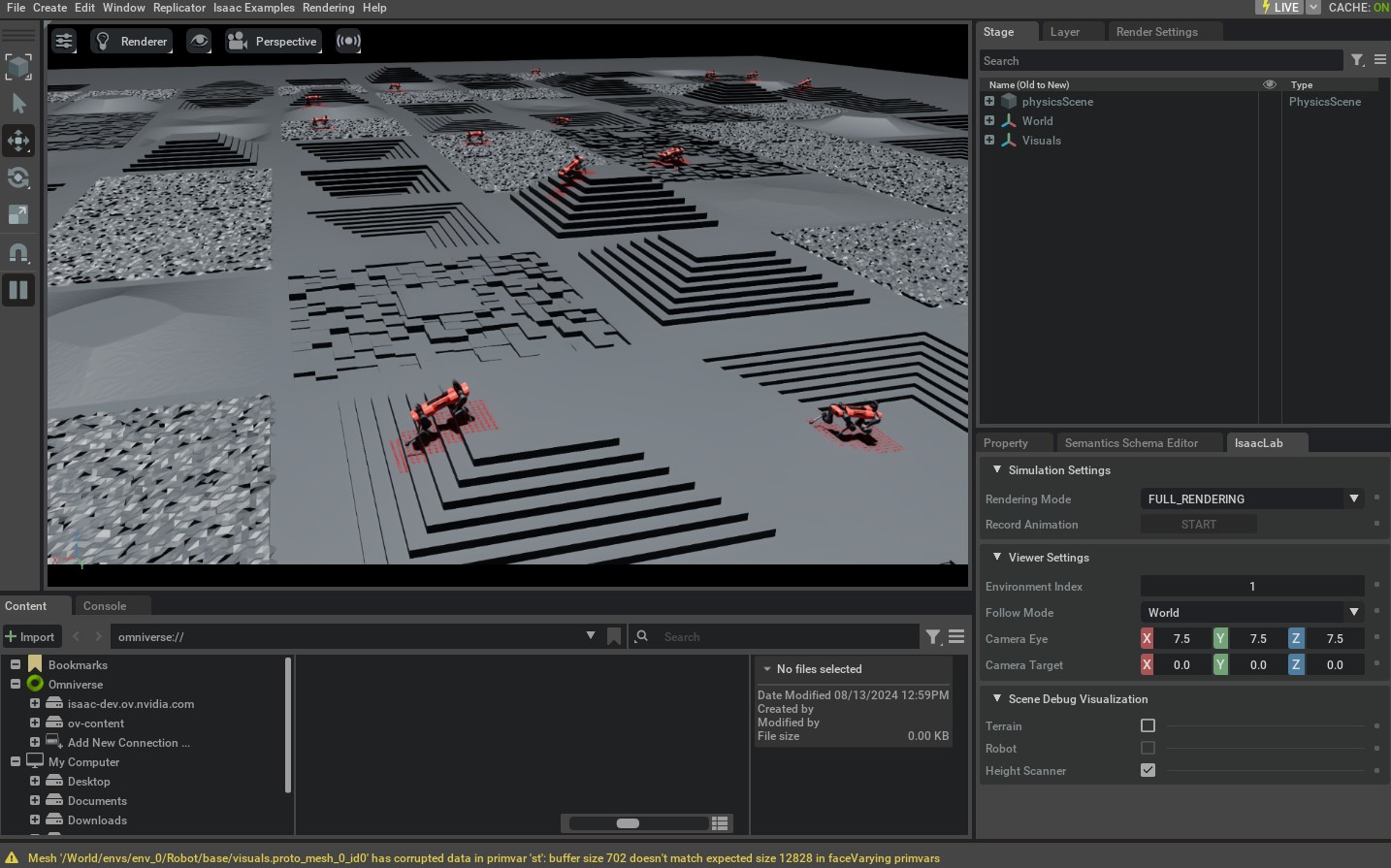Click the Camera Target Z value field
Image resolution: width=1391 pixels, height=868 pixels.
(x=1335, y=664)
